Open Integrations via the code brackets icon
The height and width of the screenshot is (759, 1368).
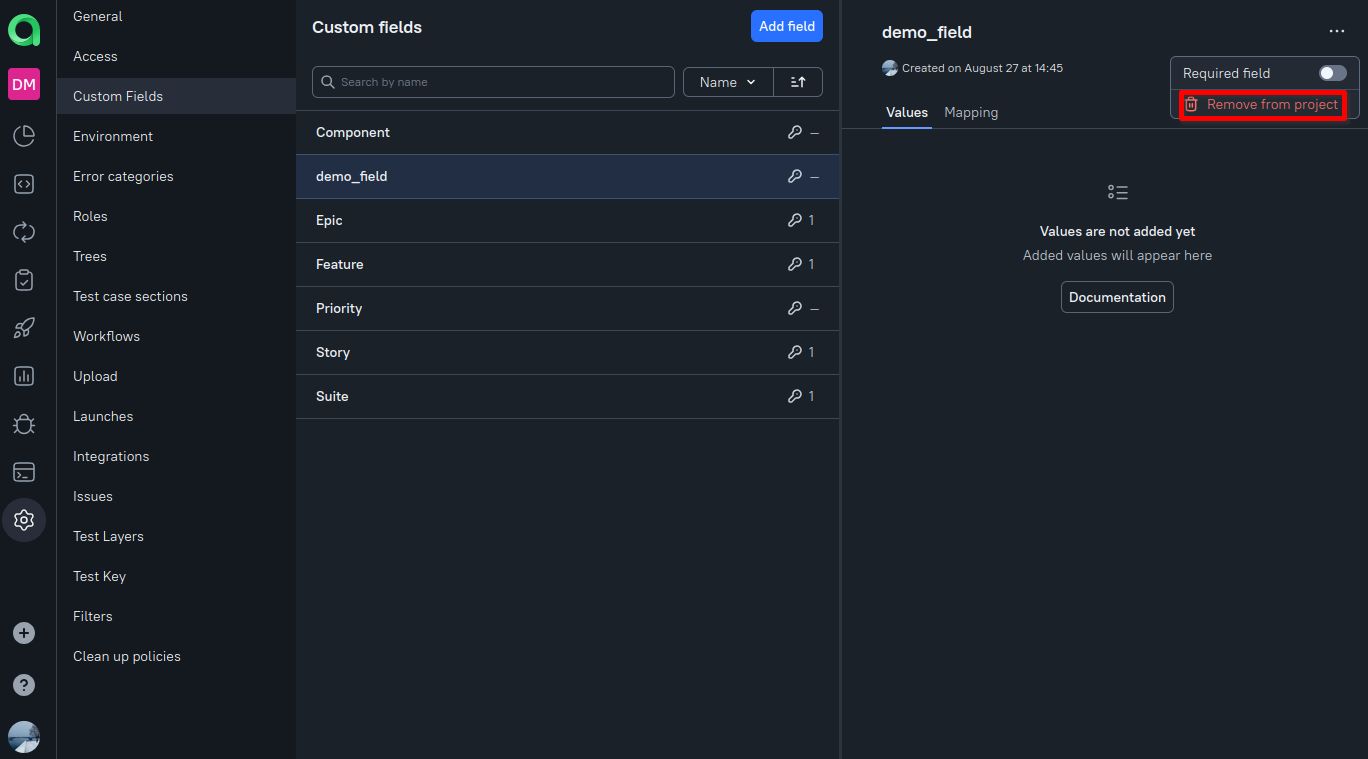[x=23, y=184]
